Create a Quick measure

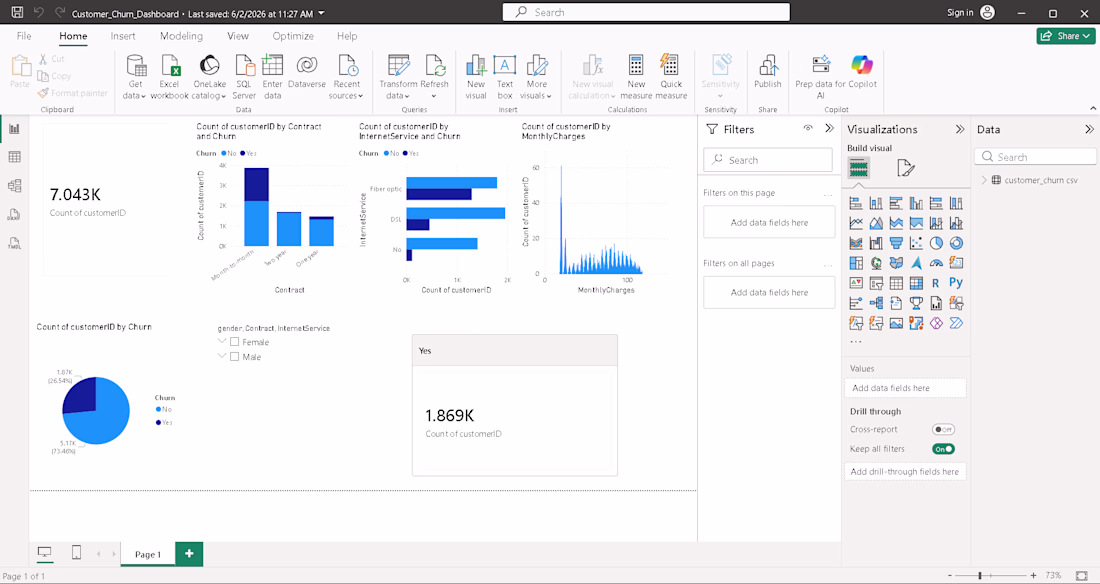(x=671, y=77)
